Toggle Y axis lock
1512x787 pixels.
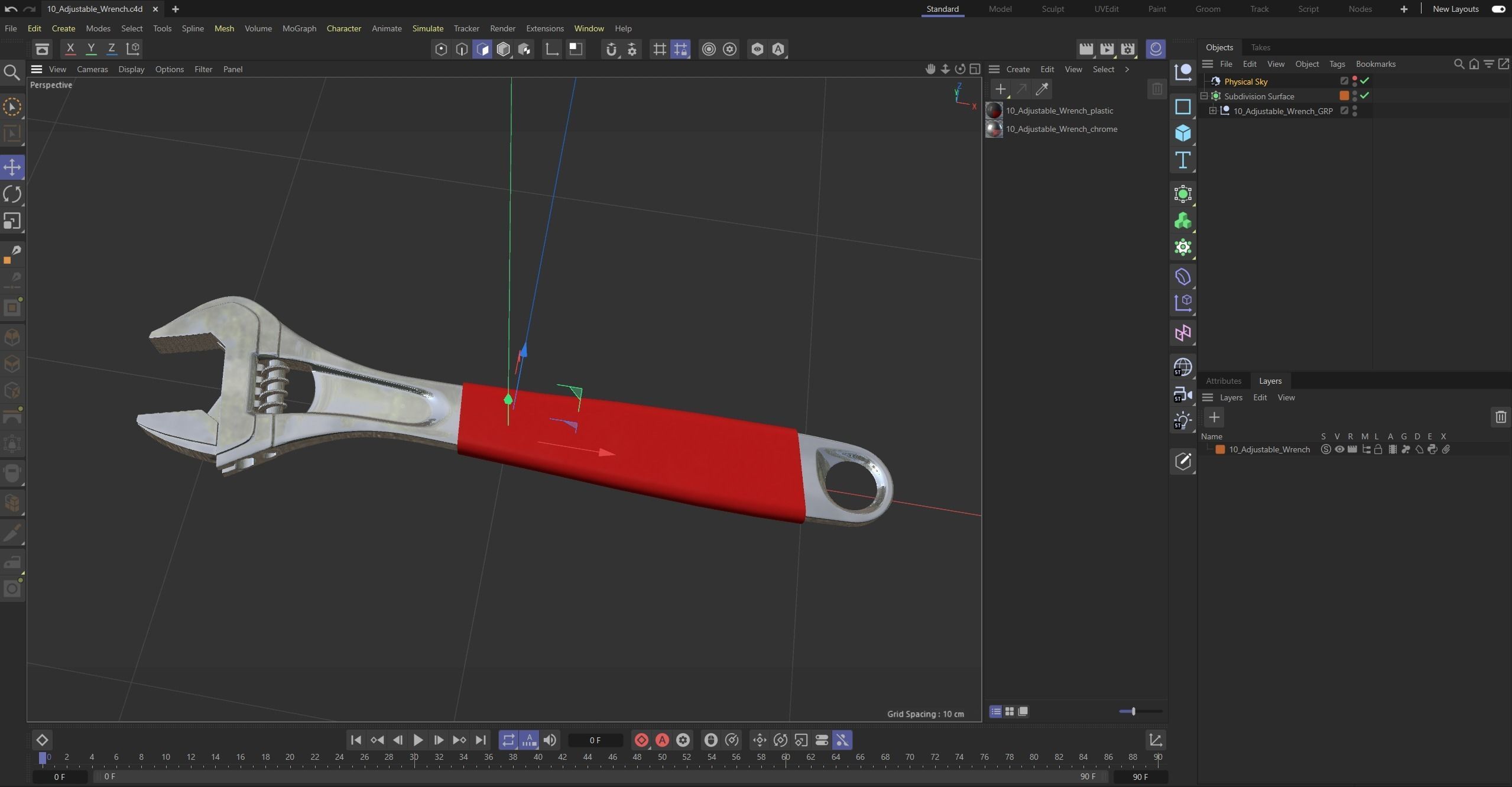pyautogui.click(x=90, y=49)
